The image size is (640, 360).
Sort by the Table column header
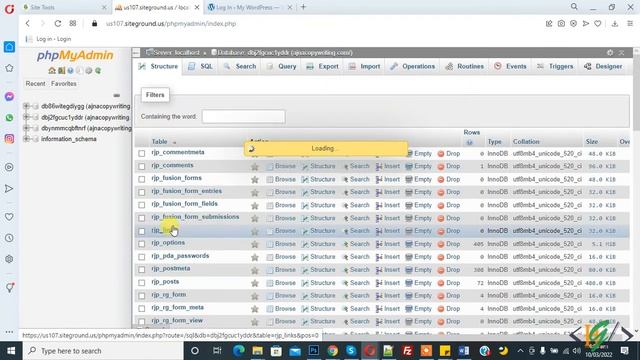point(159,142)
